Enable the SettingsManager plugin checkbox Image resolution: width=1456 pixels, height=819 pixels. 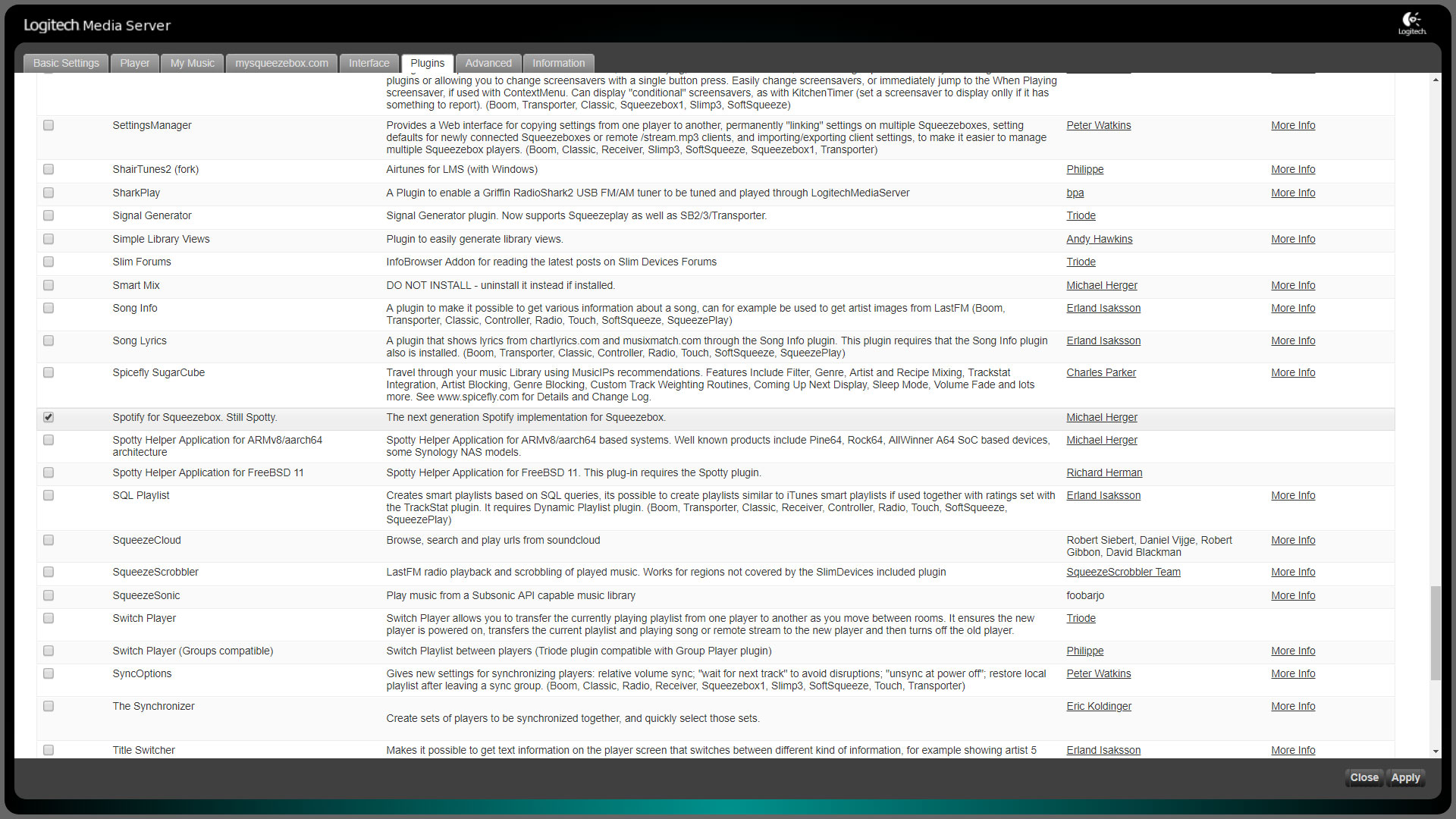coord(49,125)
